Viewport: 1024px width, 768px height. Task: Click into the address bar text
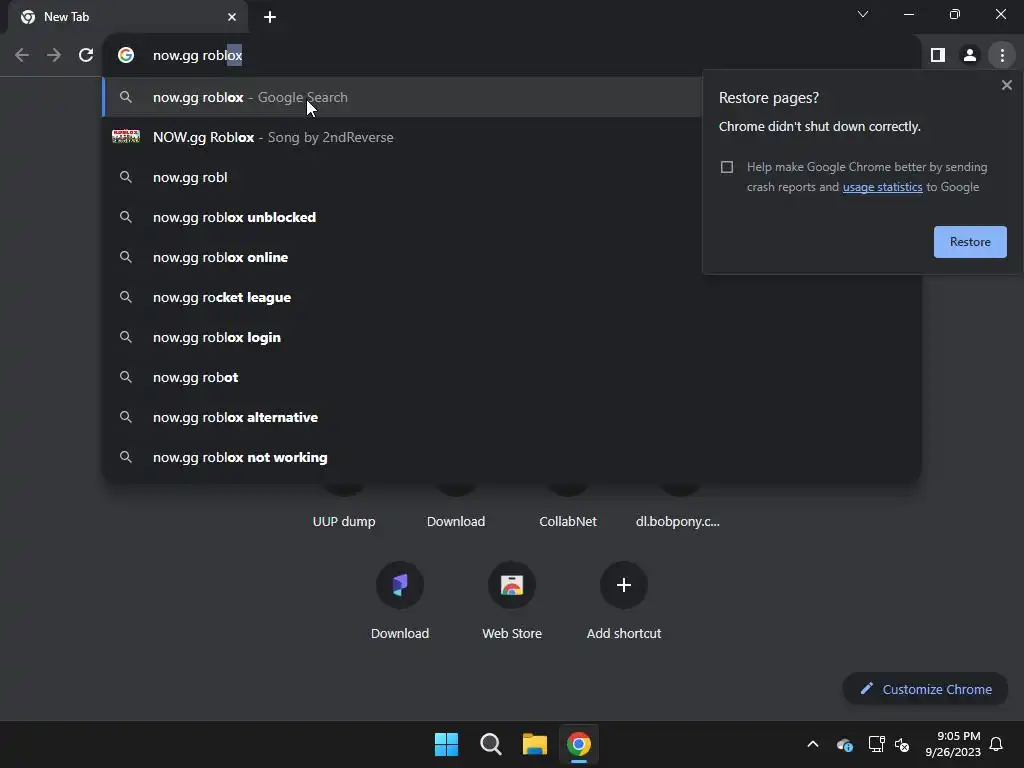click(x=197, y=56)
